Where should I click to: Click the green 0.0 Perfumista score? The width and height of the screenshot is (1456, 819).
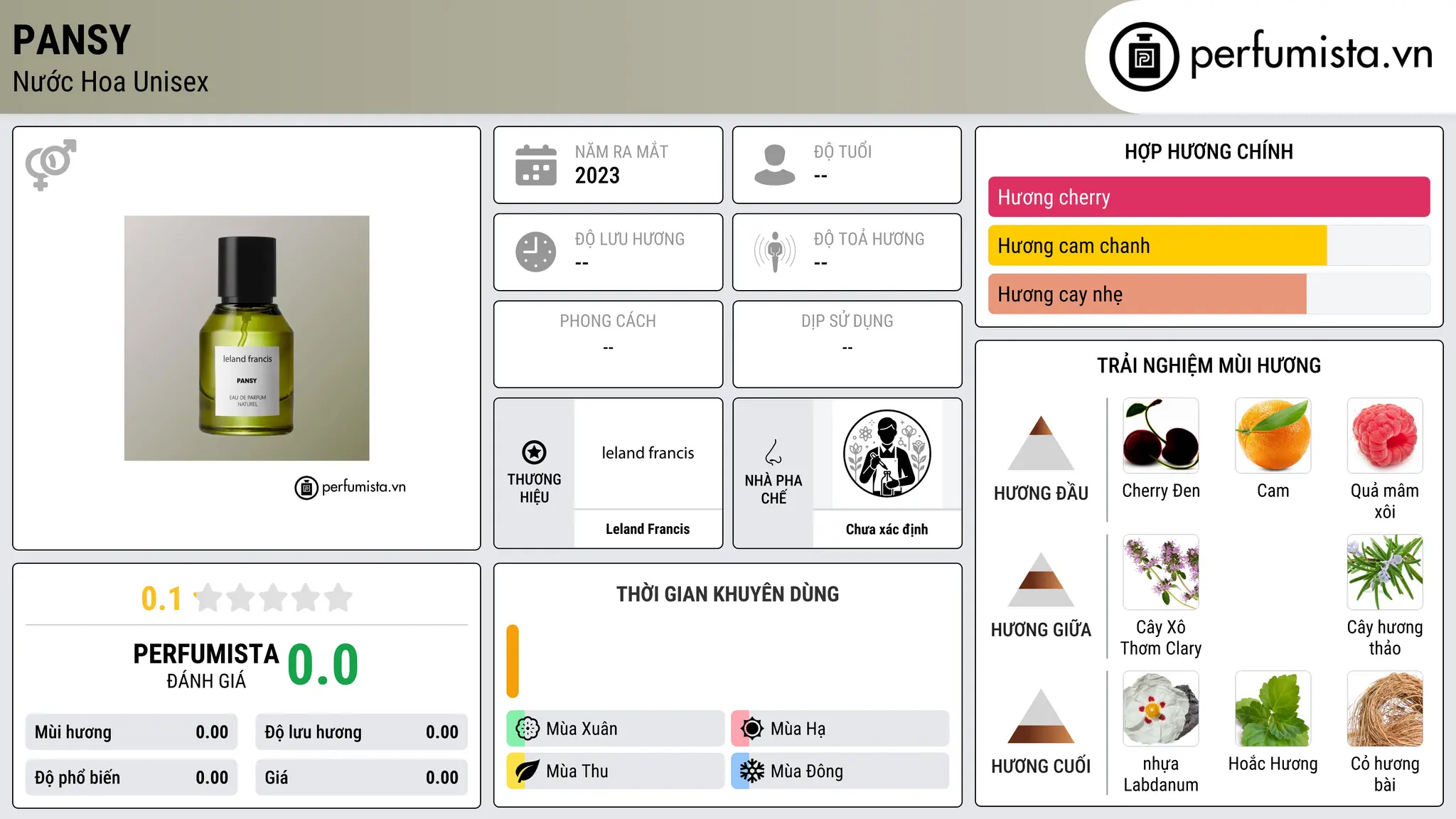(323, 665)
